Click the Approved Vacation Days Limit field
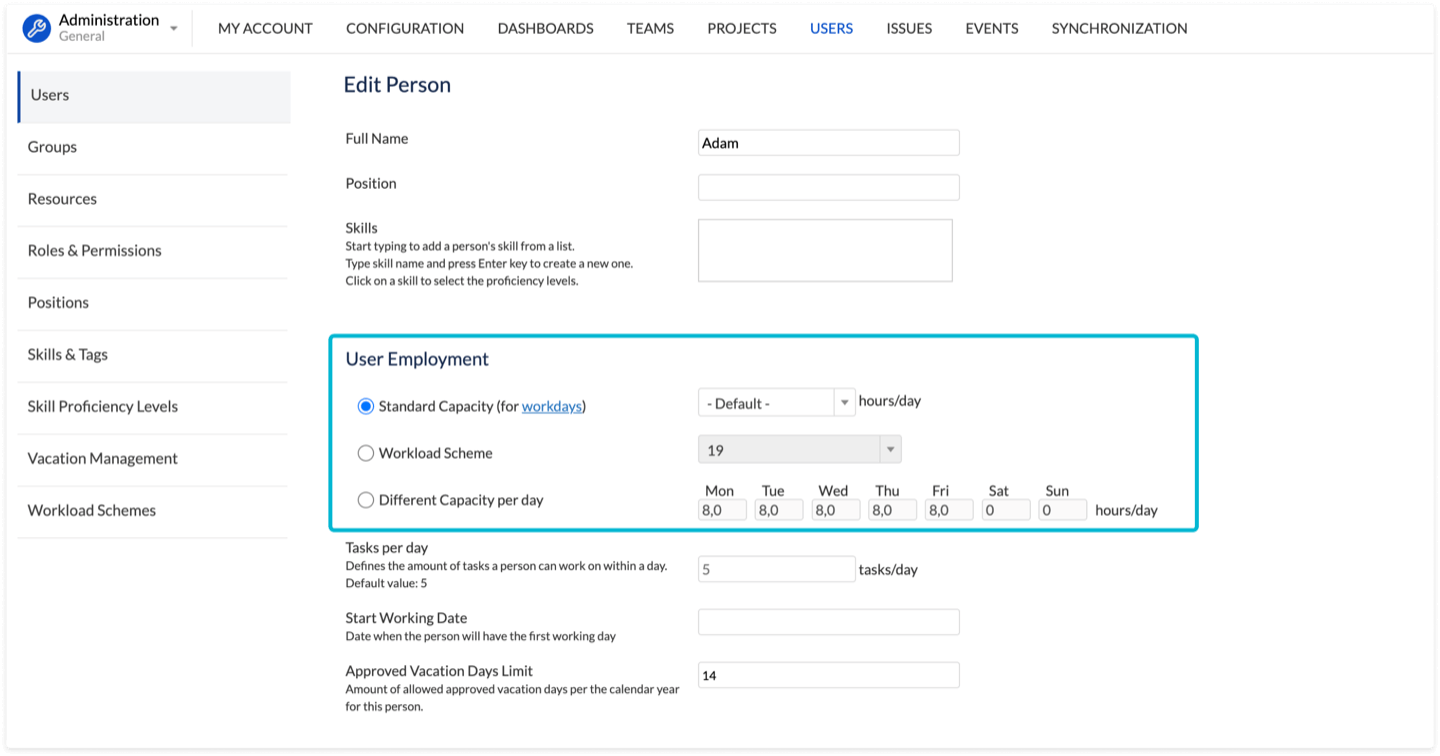 [x=828, y=676]
